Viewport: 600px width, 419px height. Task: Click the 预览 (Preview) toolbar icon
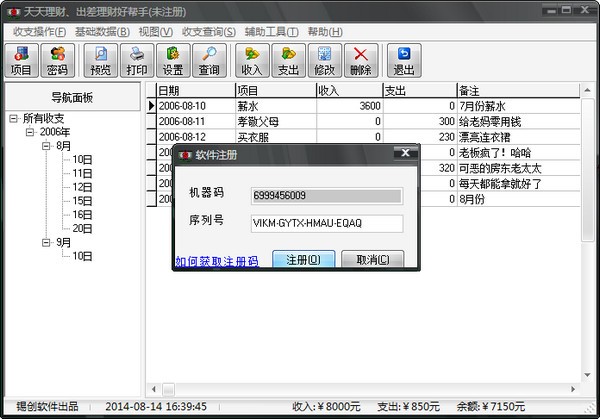pyautogui.click(x=101, y=61)
